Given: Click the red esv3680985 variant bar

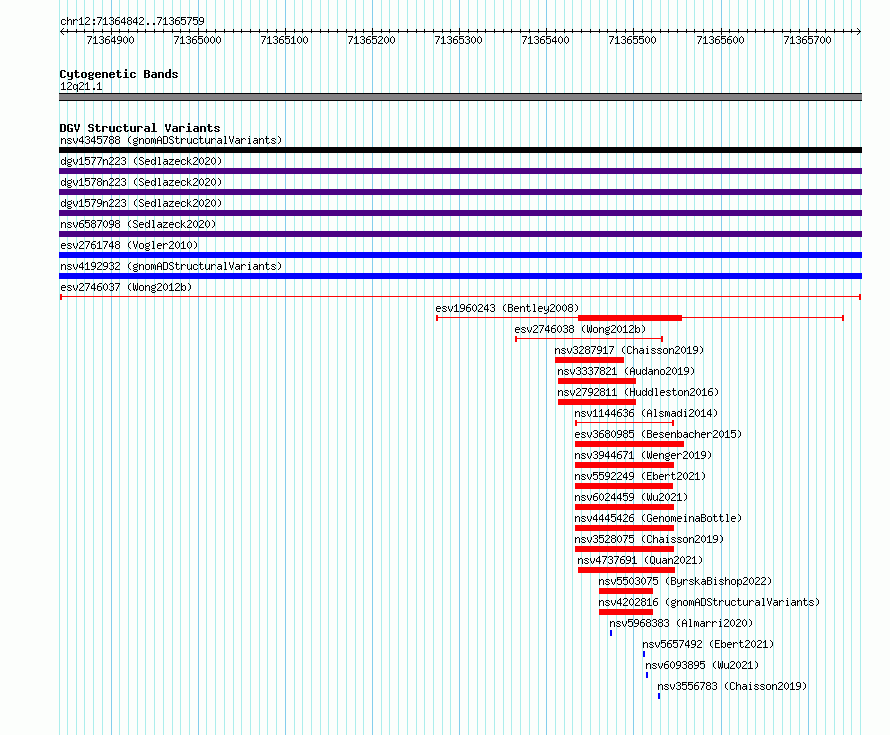Looking at the screenshot, I should pyautogui.click(x=629, y=444).
